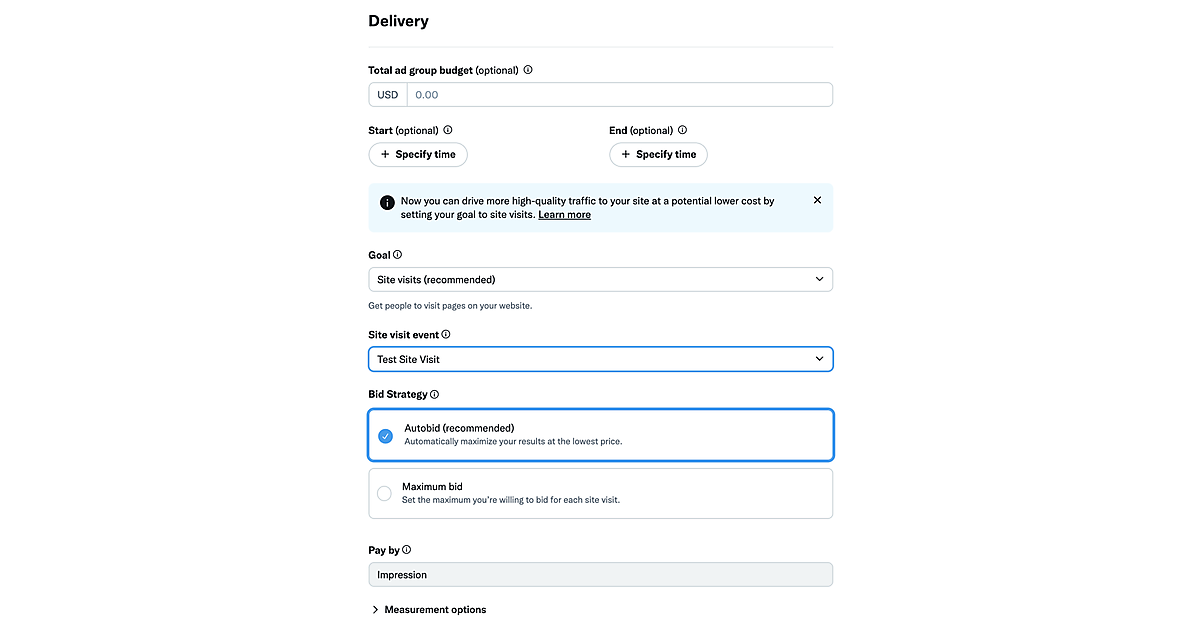Select the Maximum bid radio option
1200x630 pixels.
click(x=384, y=493)
